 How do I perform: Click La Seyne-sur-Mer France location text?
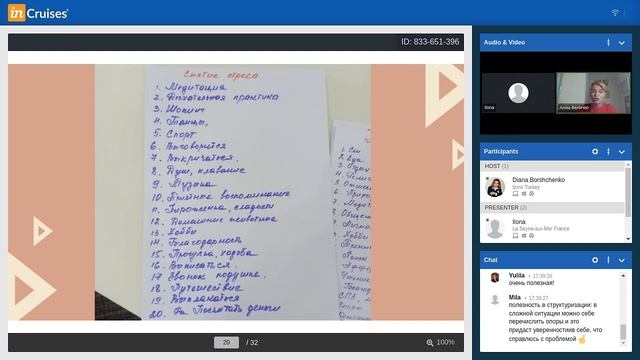point(541,229)
